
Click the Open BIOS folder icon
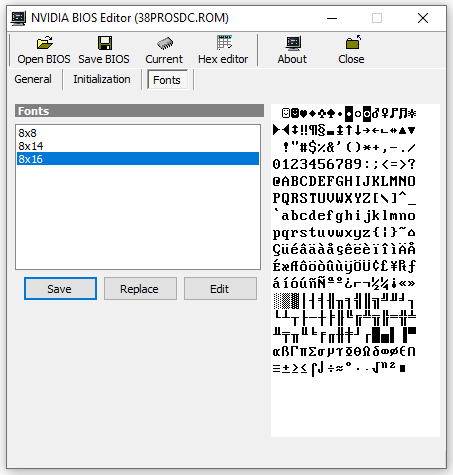pos(44,43)
